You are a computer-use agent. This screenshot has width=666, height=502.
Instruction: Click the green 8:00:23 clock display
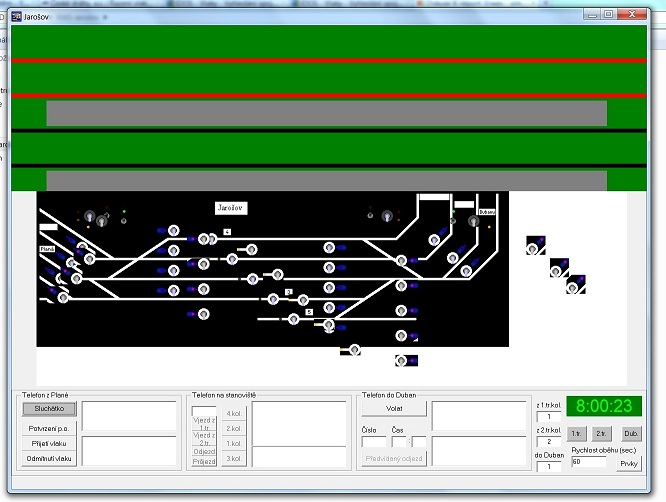coord(604,406)
